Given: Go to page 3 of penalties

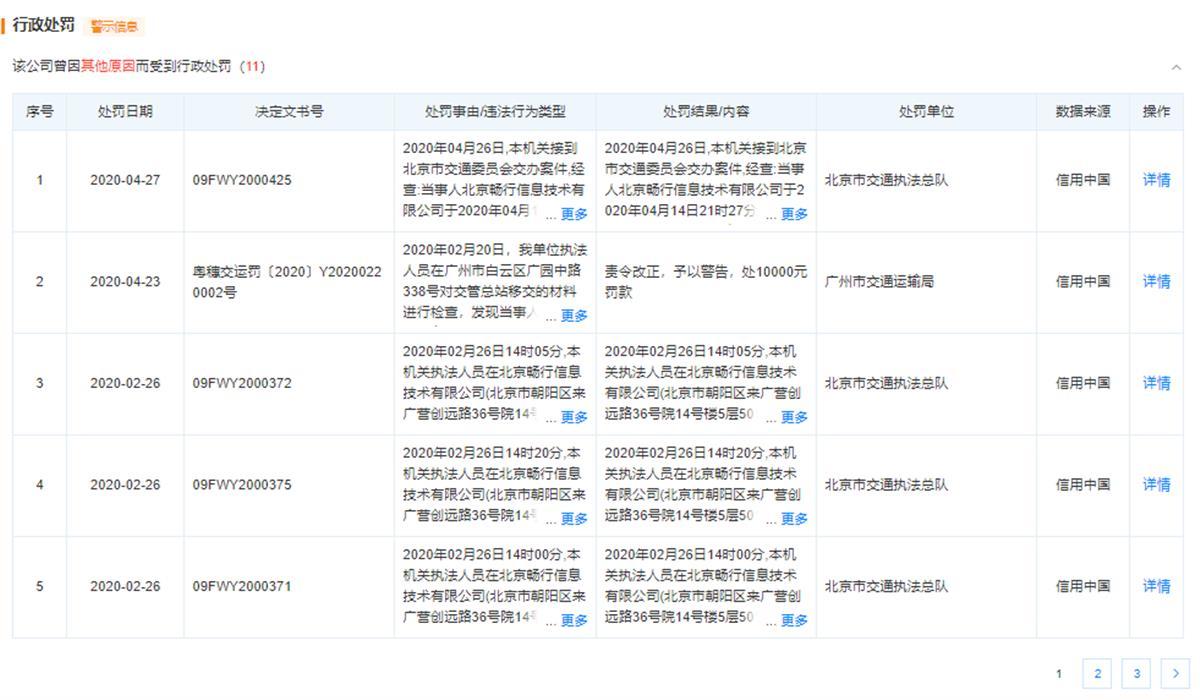Looking at the screenshot, I should click(x=1136, y=674).
